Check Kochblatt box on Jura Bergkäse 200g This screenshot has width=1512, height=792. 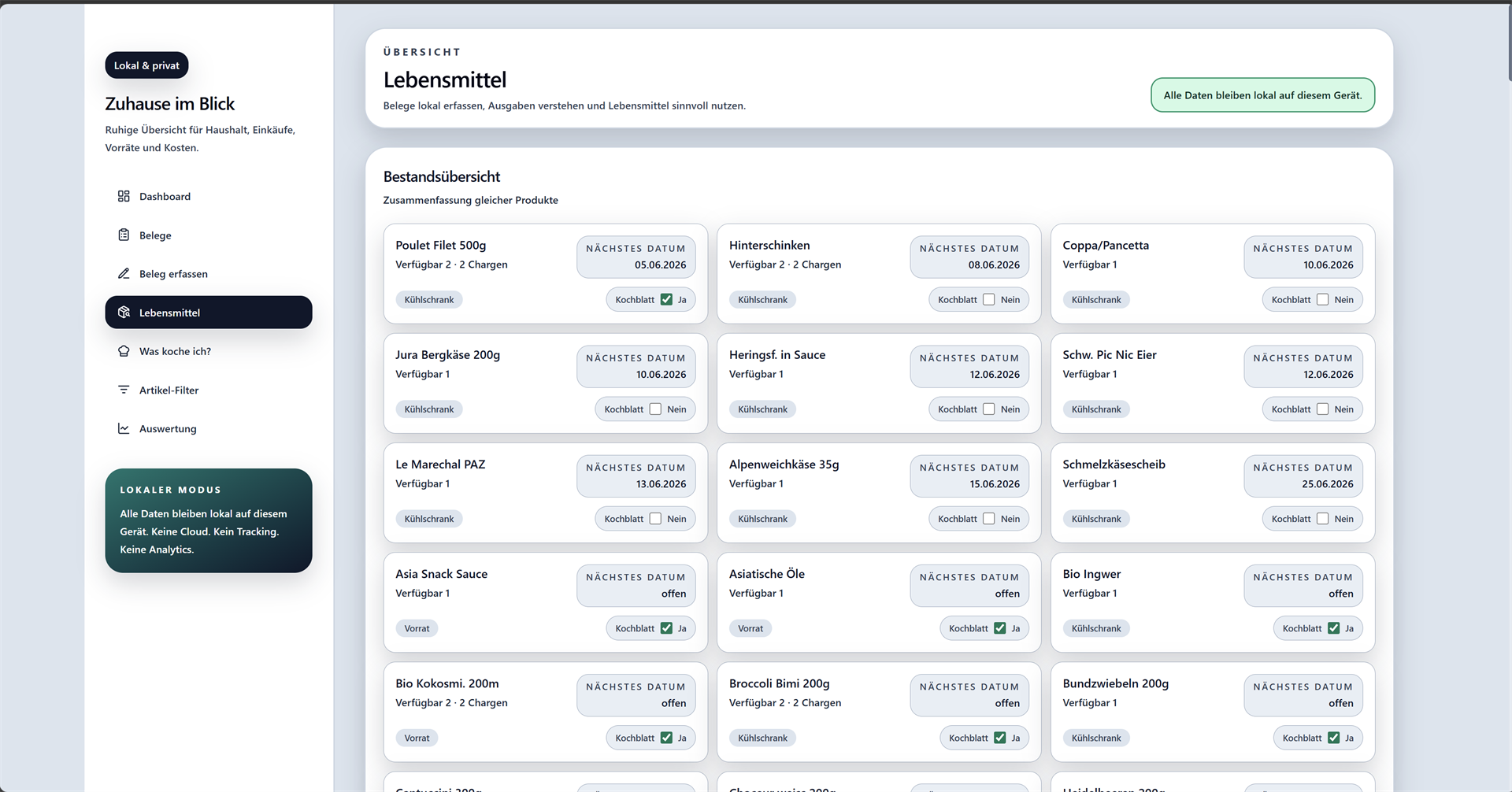tap(655, 409)
